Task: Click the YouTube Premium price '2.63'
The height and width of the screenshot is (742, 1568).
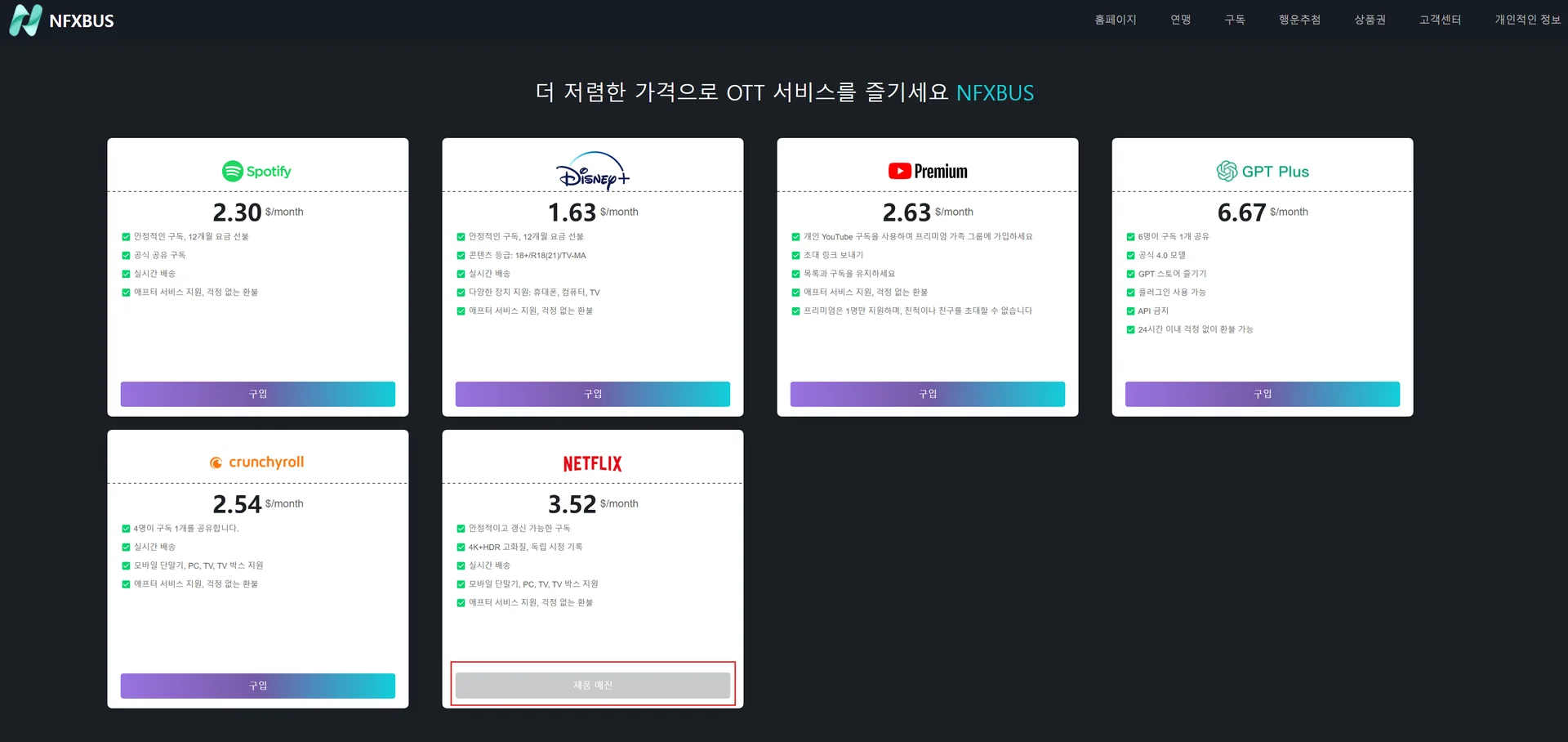Action: coord(906,212)
